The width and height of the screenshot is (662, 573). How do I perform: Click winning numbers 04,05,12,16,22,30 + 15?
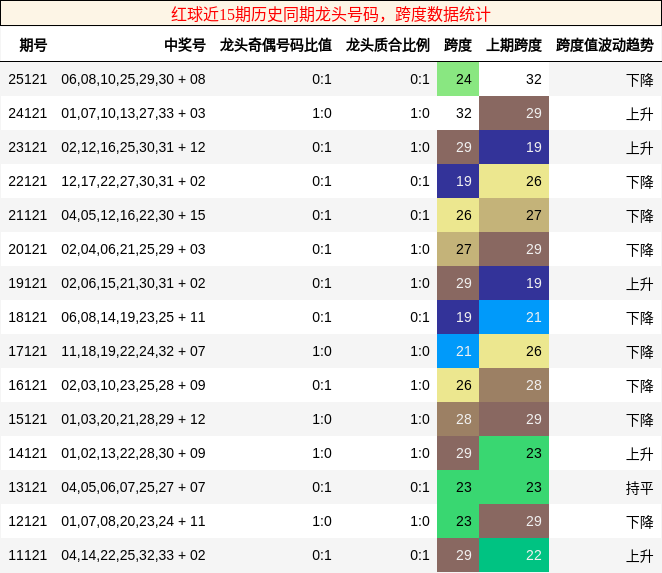(133, 215)
